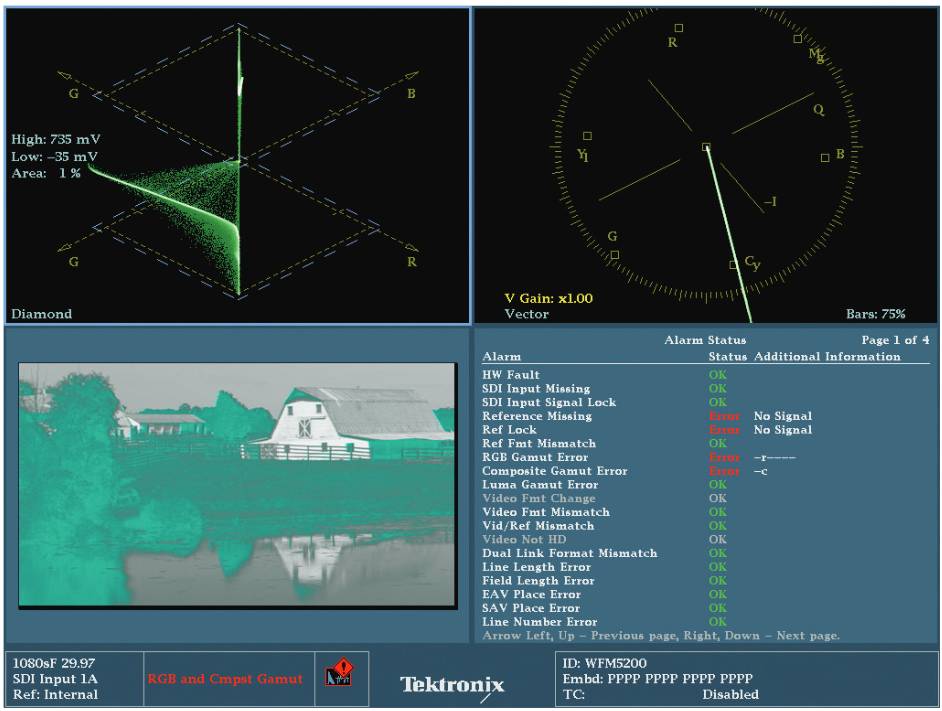This screenshot has height=711, width=942.
Task: Click the EAV Place Error row
Action: point(705,594)
